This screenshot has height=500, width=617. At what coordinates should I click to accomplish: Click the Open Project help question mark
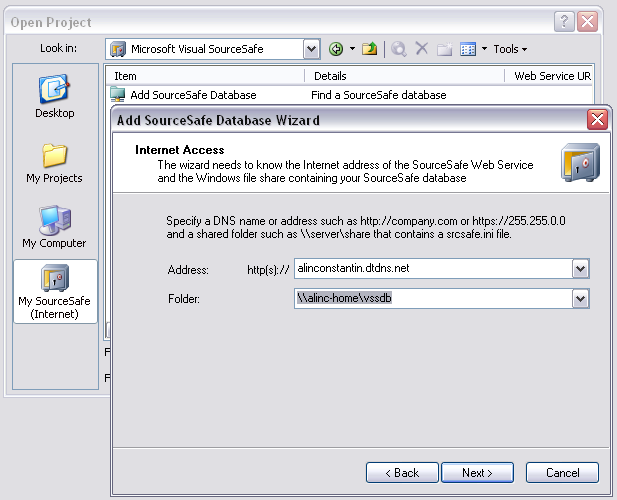(x=564, y=21)
